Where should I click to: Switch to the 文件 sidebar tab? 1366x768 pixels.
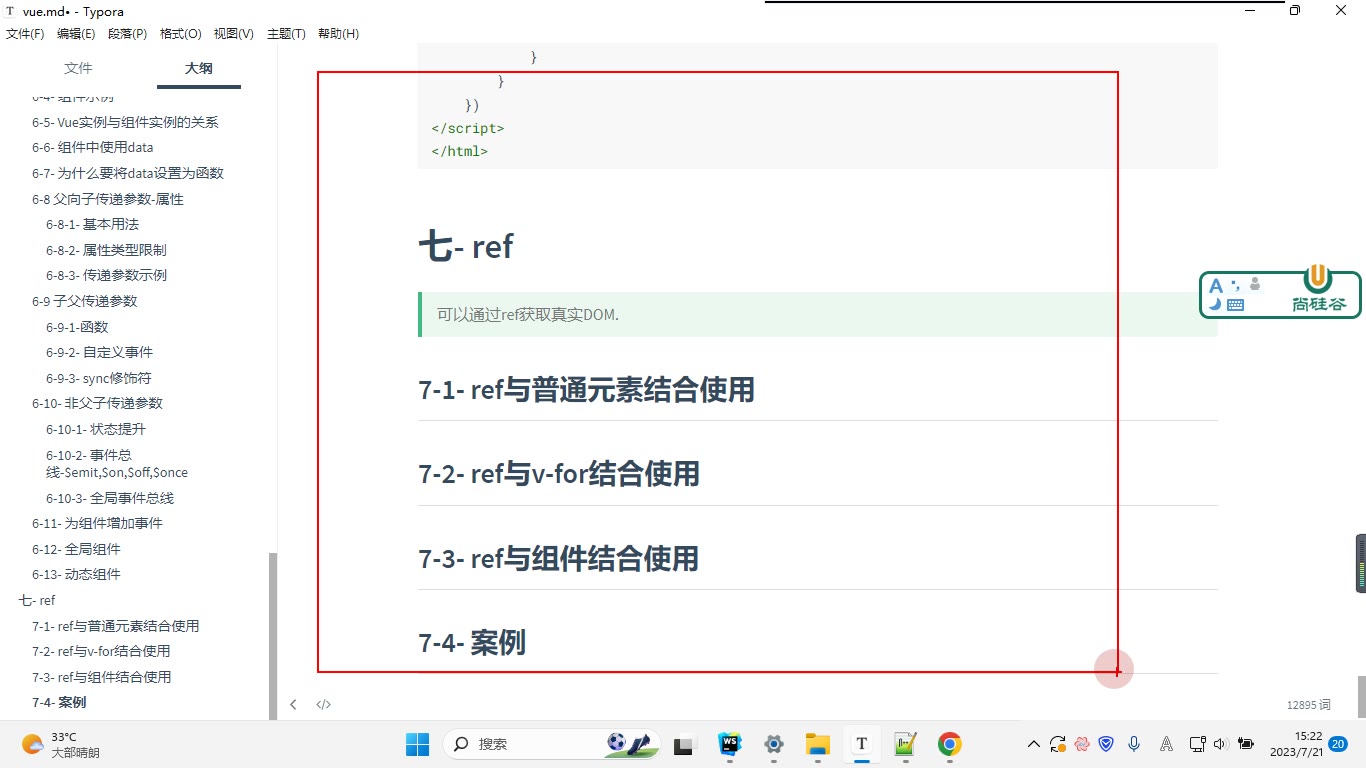(78, 68)
